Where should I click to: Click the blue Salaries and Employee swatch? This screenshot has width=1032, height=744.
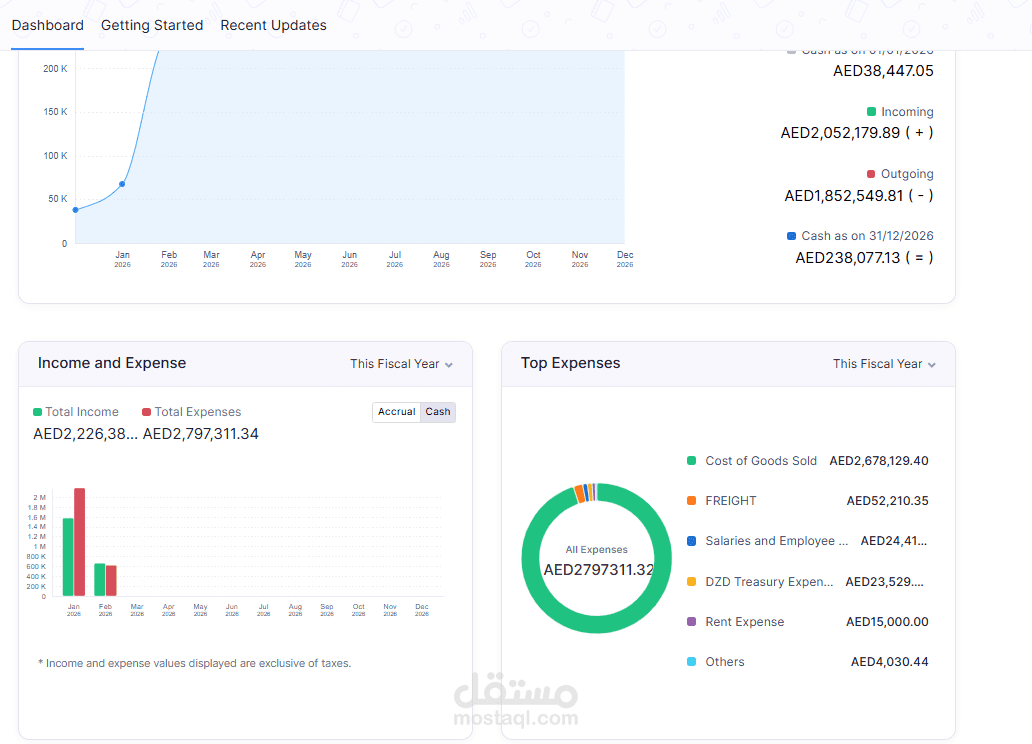(691, 541)
